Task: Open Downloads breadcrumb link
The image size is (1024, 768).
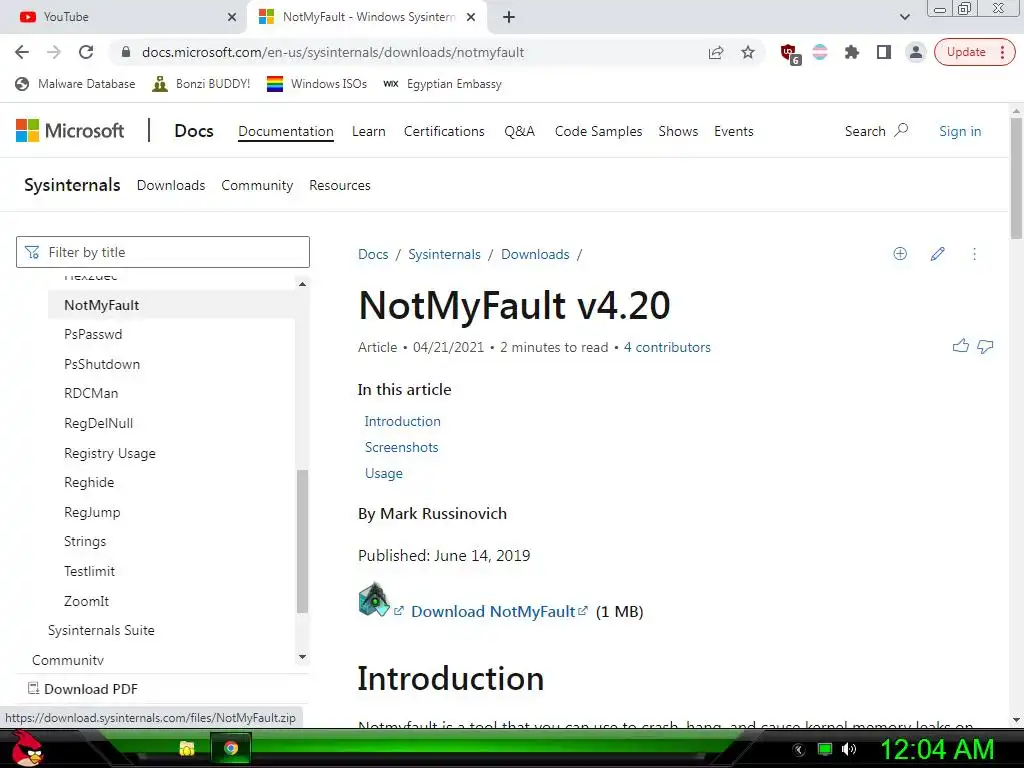Action: coord(535,255)
